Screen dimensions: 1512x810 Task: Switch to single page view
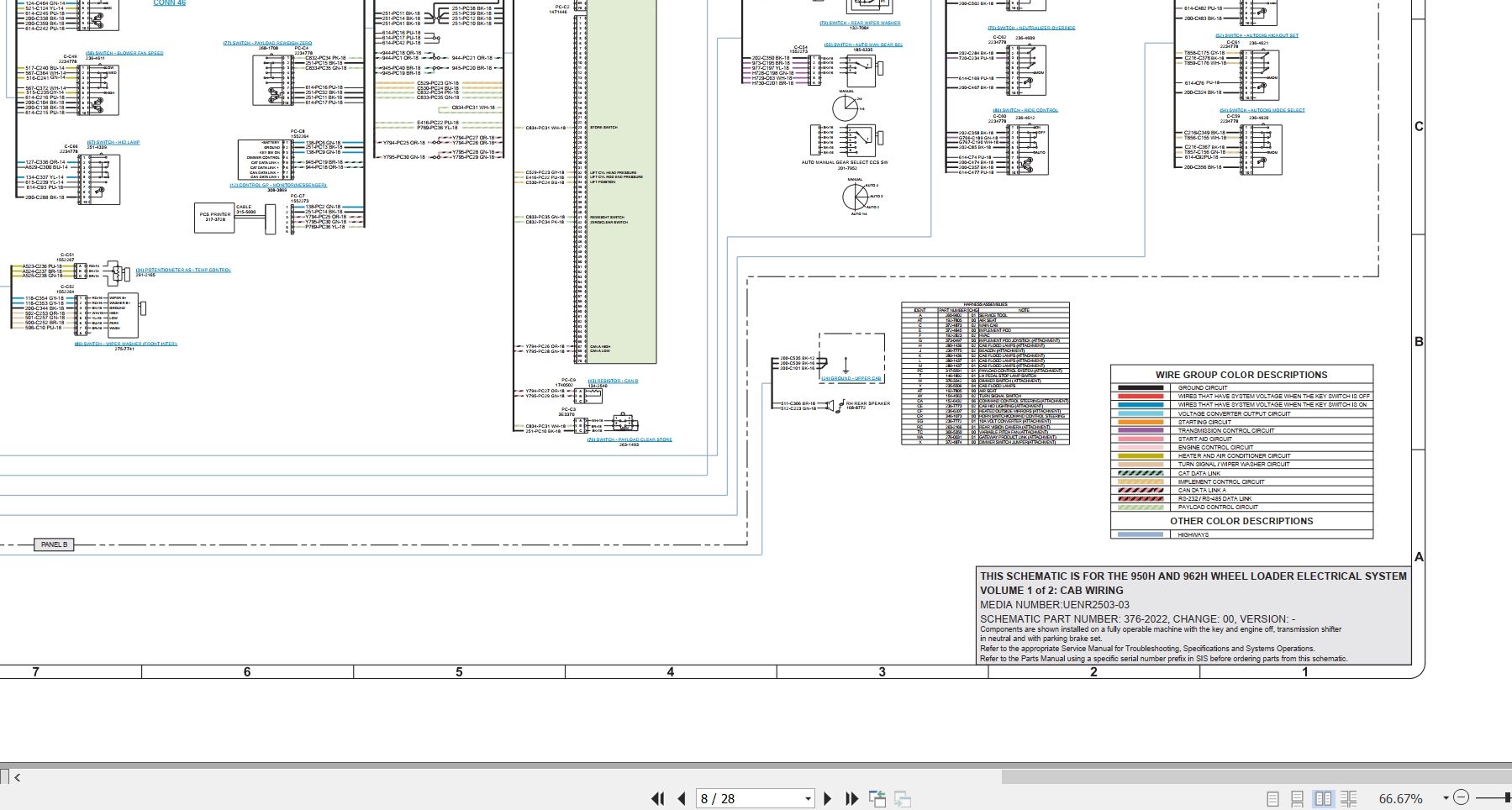point(1272,799)
